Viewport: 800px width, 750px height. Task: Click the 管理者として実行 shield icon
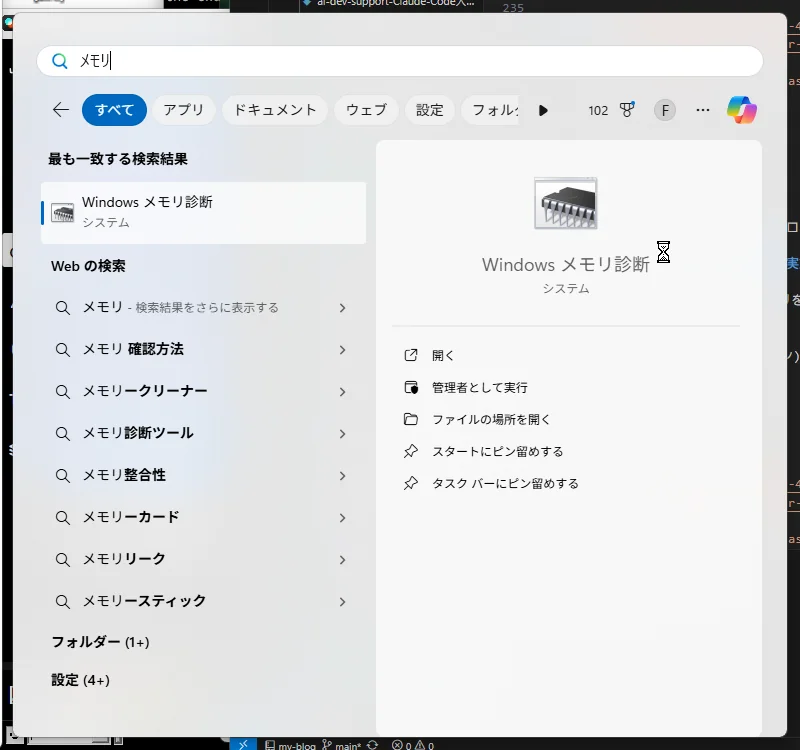pyautogui.click(x=410, y=387)
